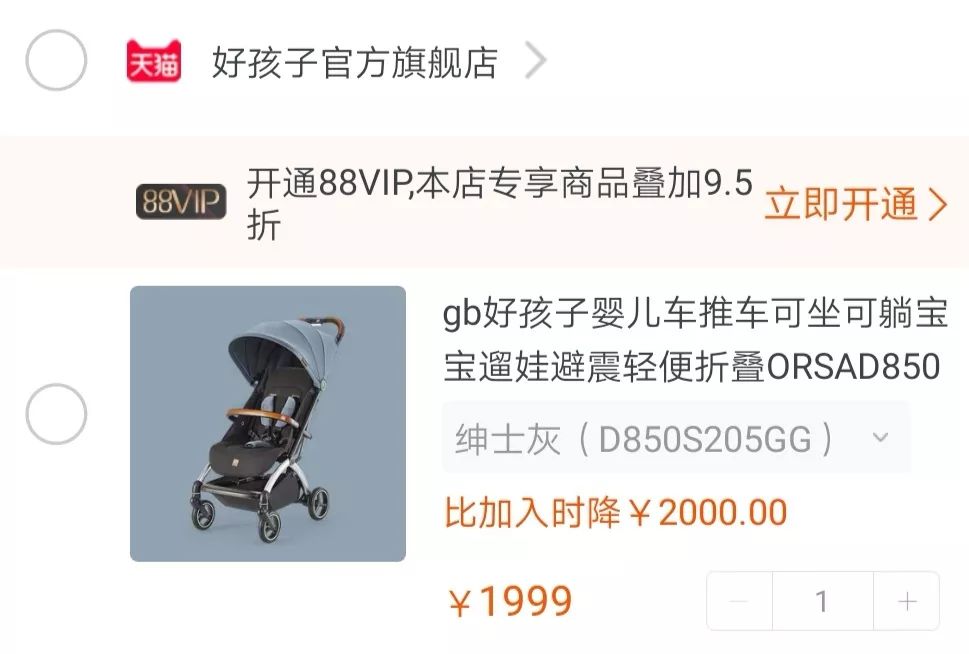
Task: Read the 88VIP 9.5折 discount banner text
Action: [500, 203]
